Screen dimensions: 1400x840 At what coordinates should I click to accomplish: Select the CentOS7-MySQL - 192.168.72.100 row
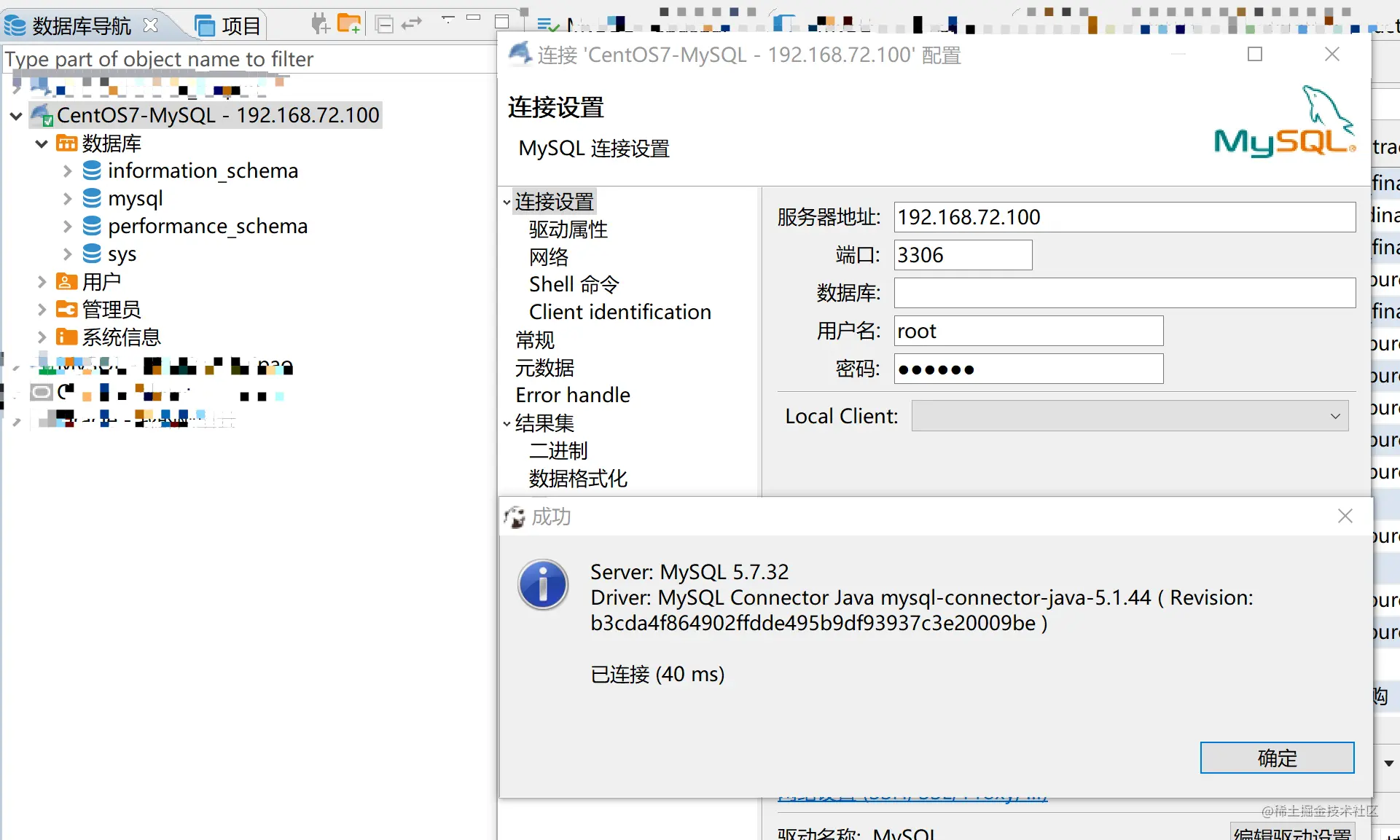click(x=206, y=115)
